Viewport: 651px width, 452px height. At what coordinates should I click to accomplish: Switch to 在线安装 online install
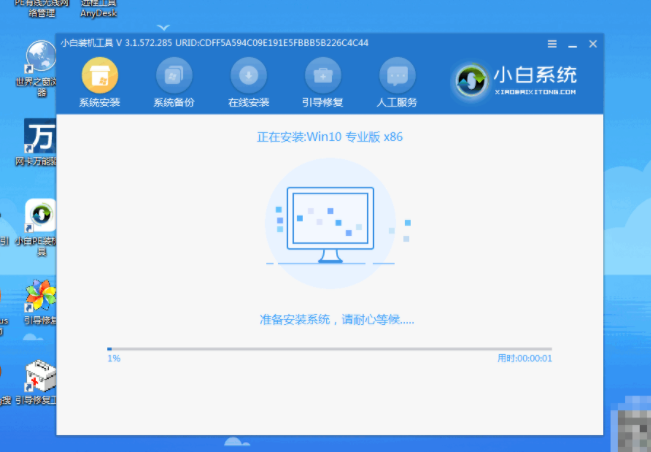(248, 76)
